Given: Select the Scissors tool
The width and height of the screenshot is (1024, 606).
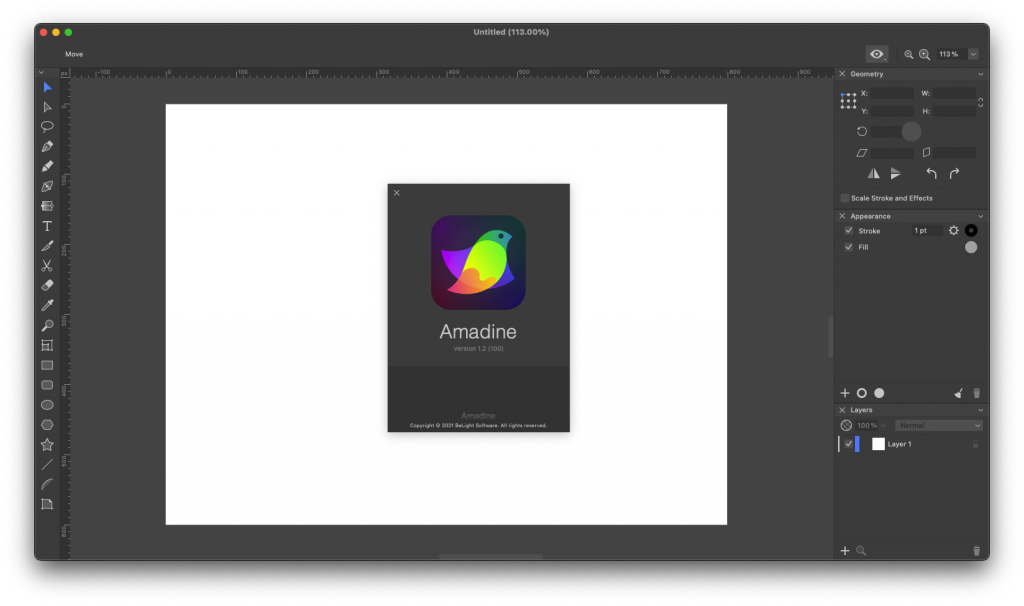Looking at the screenshot, I should click(x=47, y=266).
